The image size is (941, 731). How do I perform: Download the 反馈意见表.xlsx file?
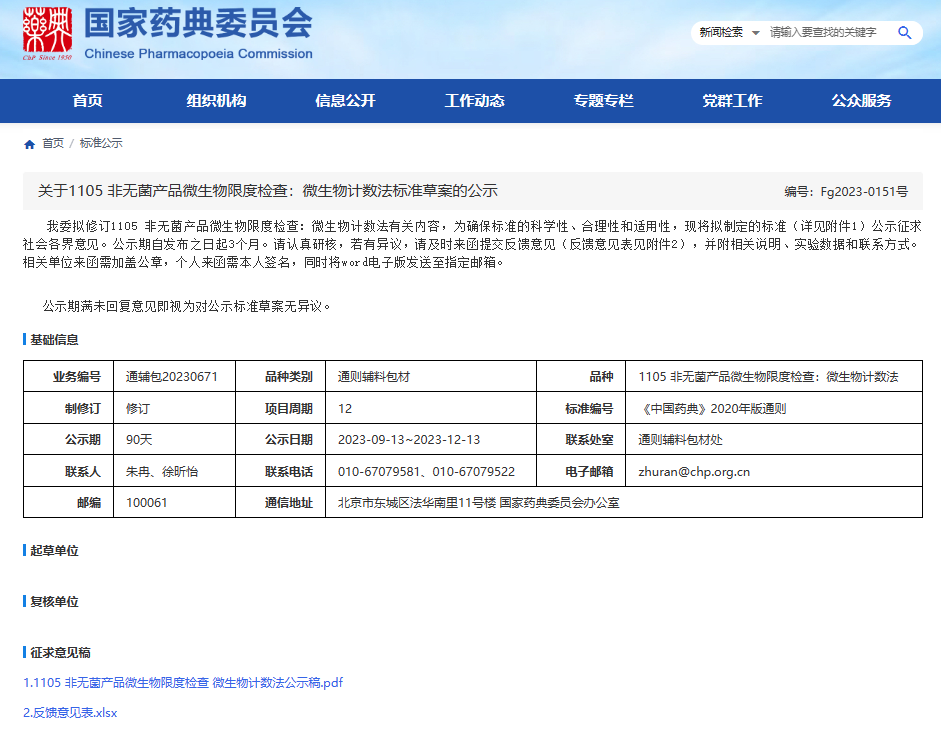70,712
